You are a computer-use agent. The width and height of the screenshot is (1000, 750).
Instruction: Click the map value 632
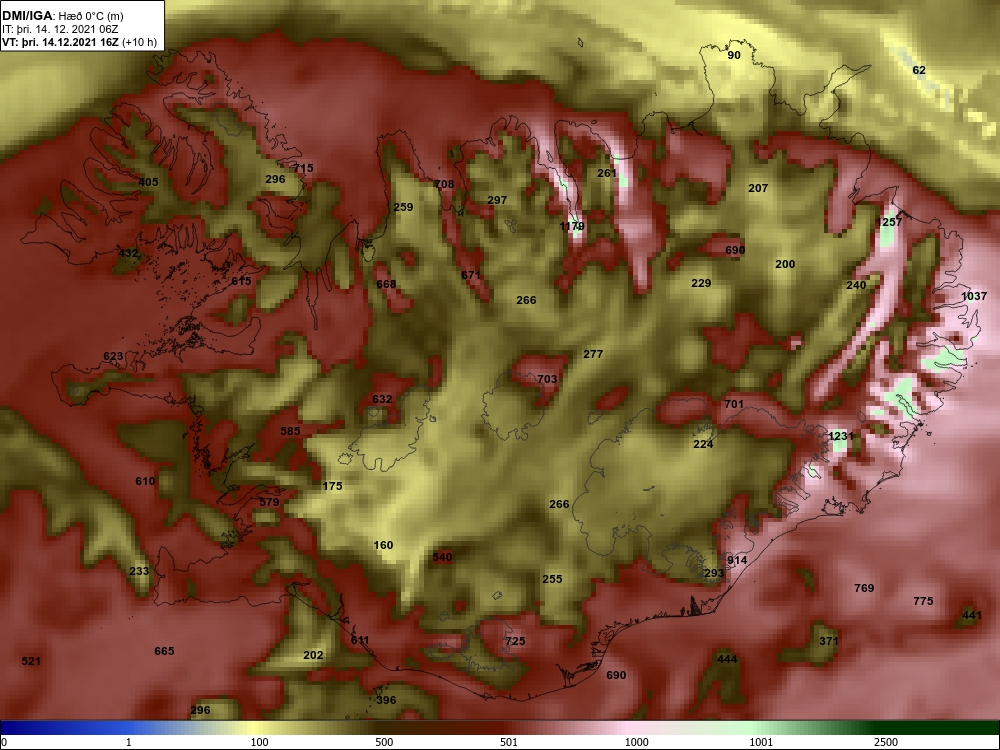point(382,399)
